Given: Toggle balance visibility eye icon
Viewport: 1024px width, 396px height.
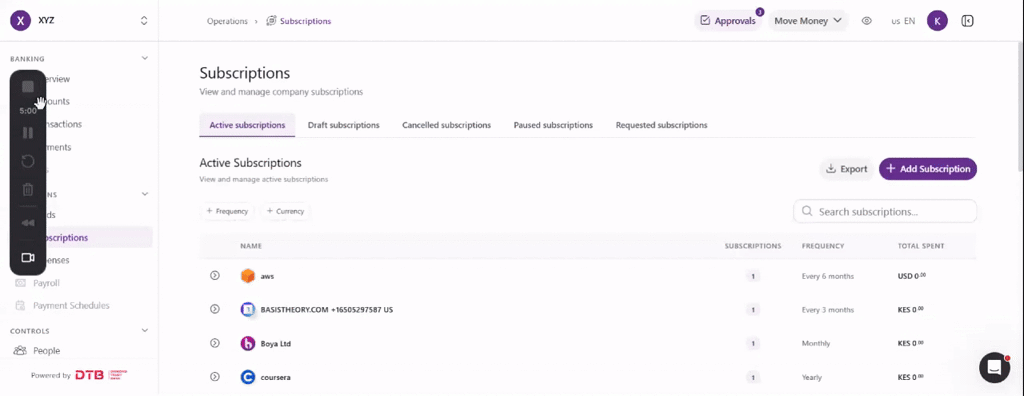Looking at the screenshot, I should (867, 21).
